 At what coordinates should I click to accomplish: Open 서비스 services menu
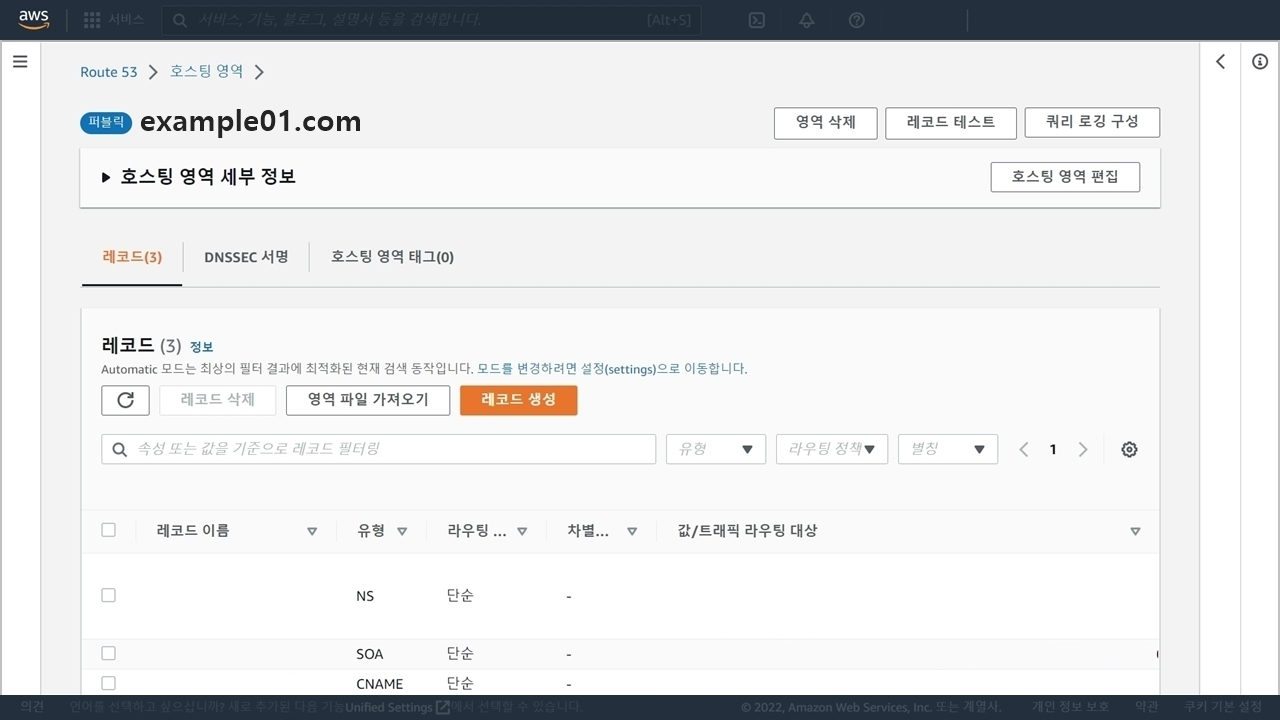click(x=125, y=20)
